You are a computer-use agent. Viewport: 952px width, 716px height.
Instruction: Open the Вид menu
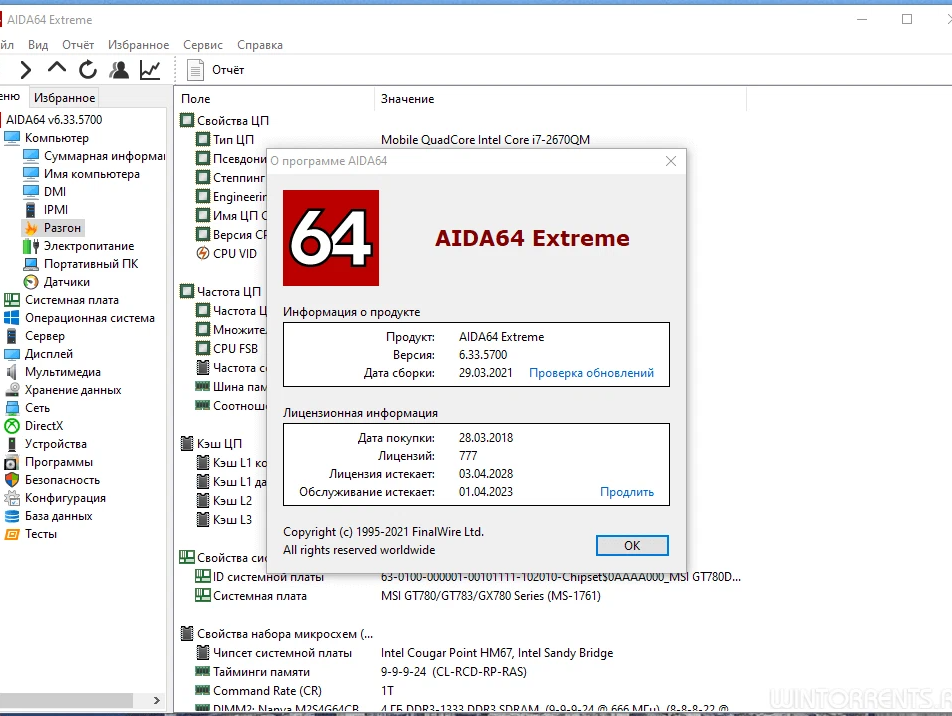point(38,45)
